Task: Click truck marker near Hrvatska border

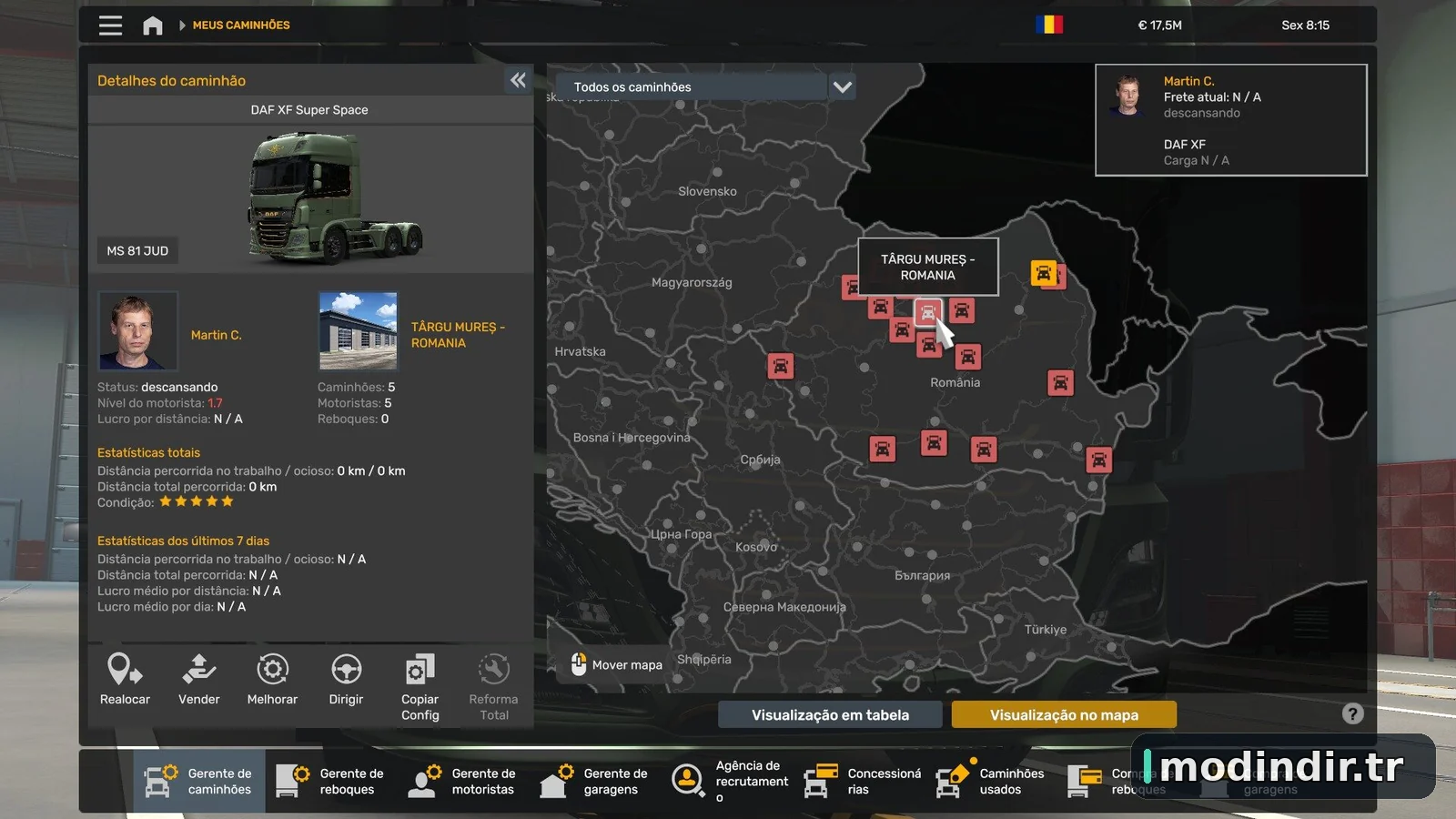Action: (780, 366)
